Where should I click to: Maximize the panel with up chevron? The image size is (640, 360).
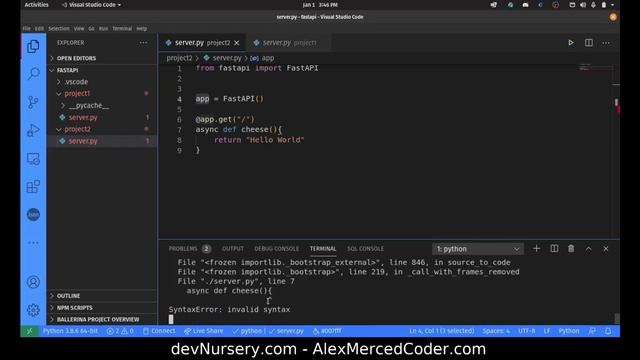(589, 249)
